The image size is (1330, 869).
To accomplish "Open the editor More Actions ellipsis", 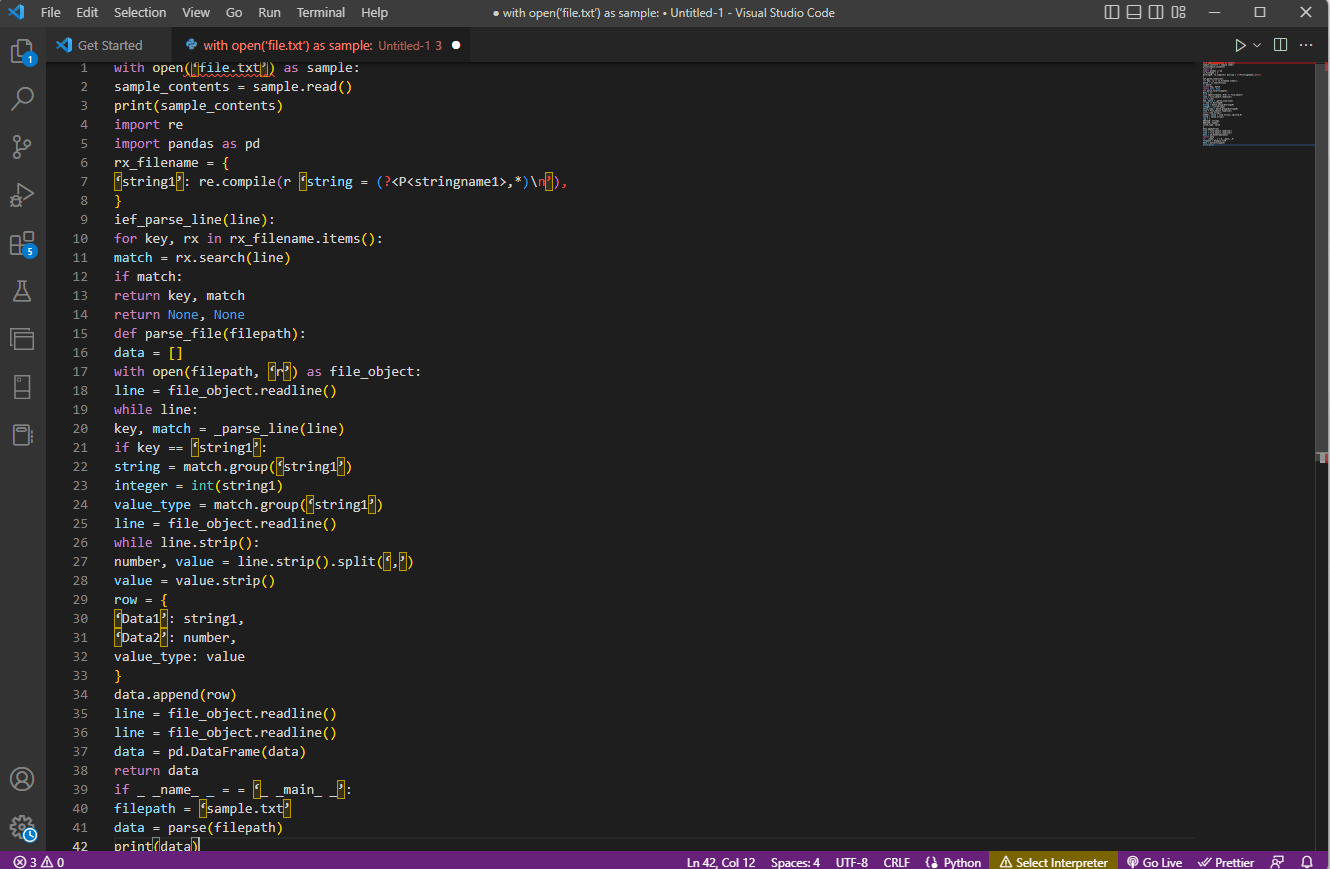I will (x=1306, y=45).
